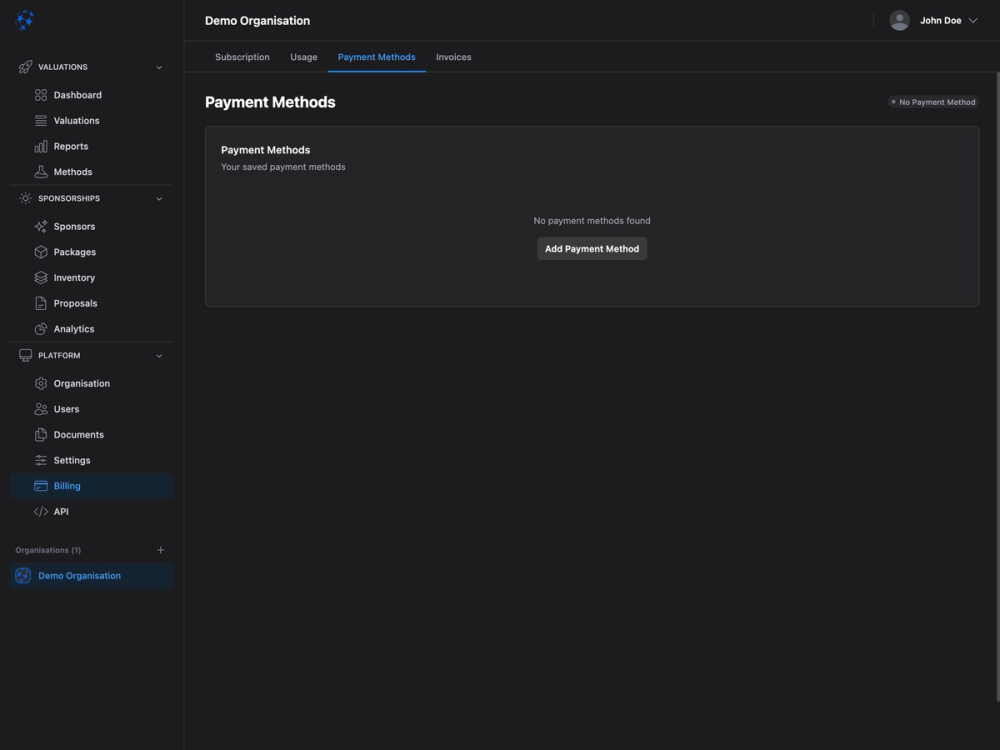This screenshot has height=750, width=1000.
Task: Select the Dashboard grid icon
Action: coord(40,94)
